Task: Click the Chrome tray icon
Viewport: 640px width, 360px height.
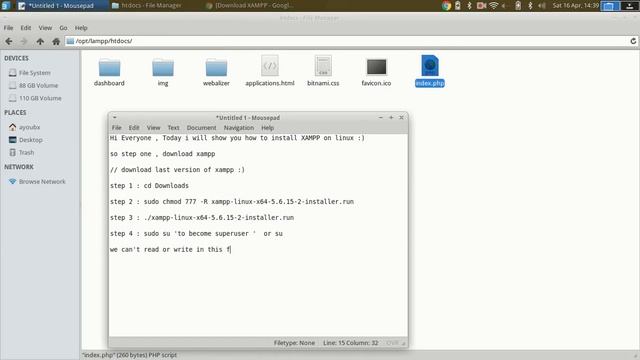Action: (x=446, y=5)
